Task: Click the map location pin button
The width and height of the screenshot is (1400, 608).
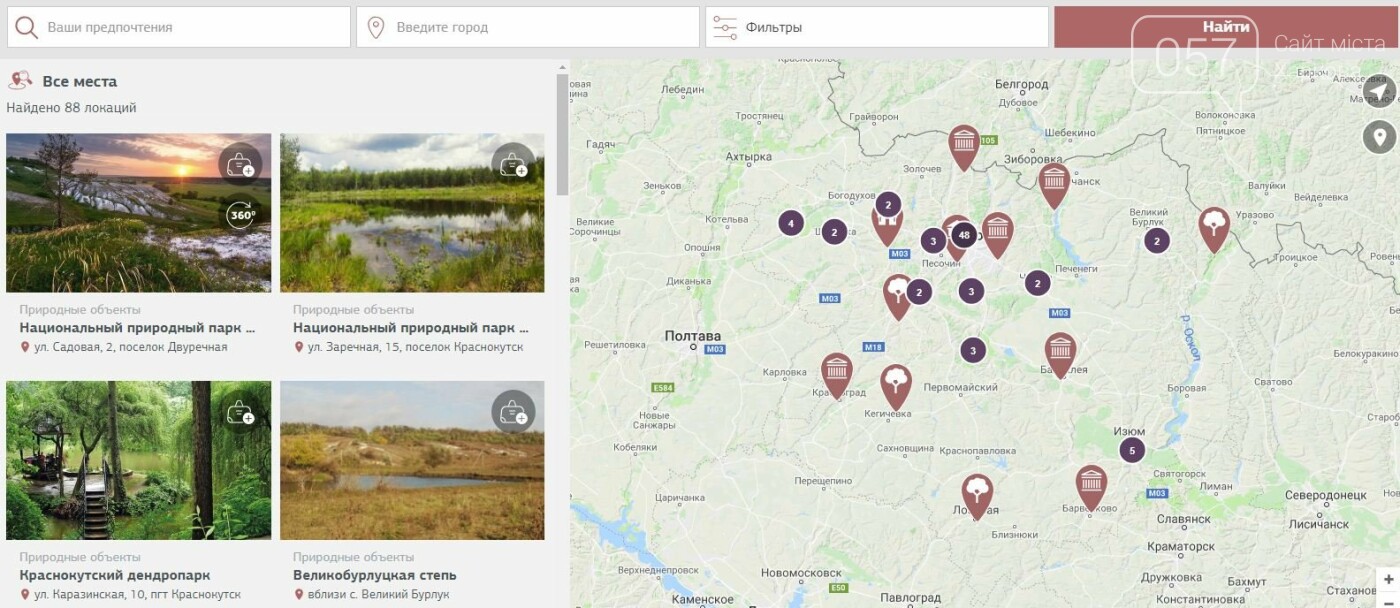Action: click(x=1379, y=136)
